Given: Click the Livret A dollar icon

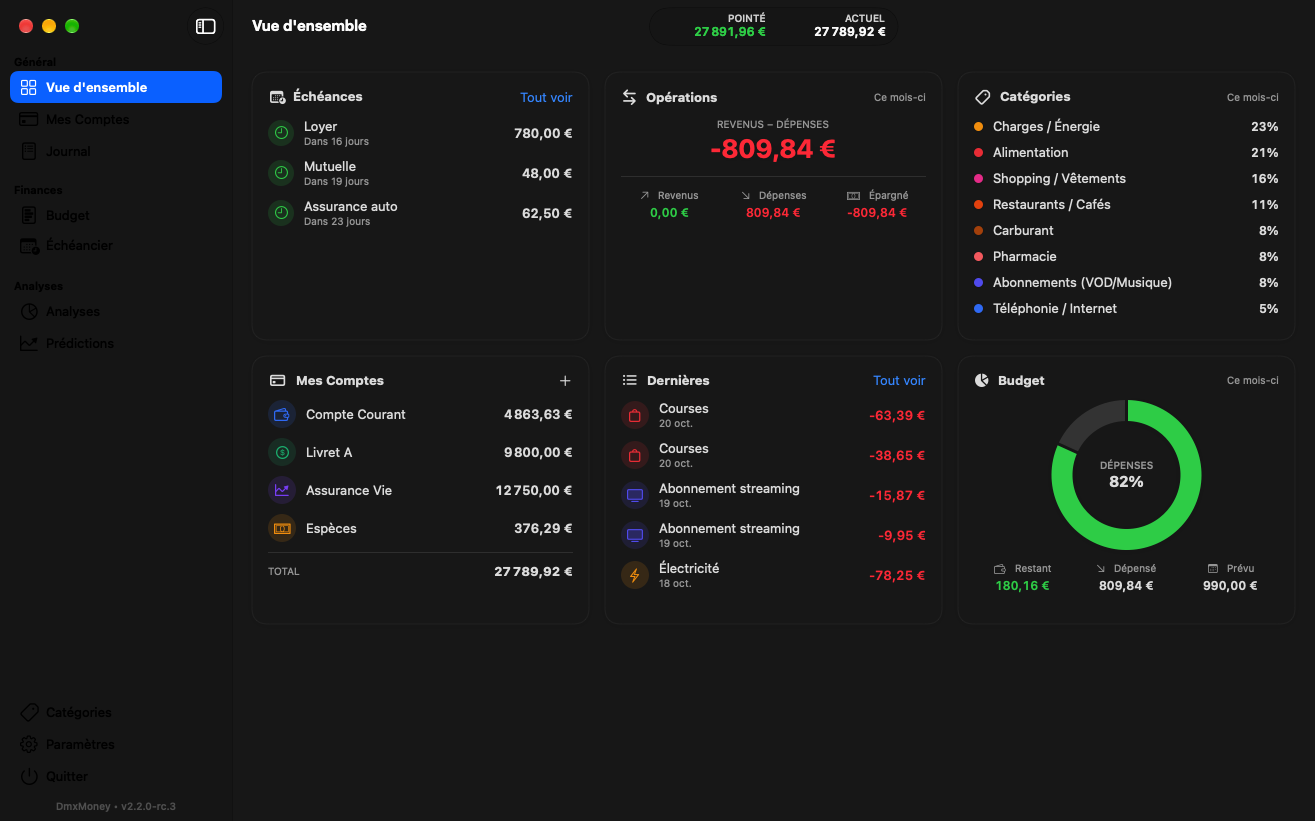Looking at the screenshot, I should click(282, 452).
